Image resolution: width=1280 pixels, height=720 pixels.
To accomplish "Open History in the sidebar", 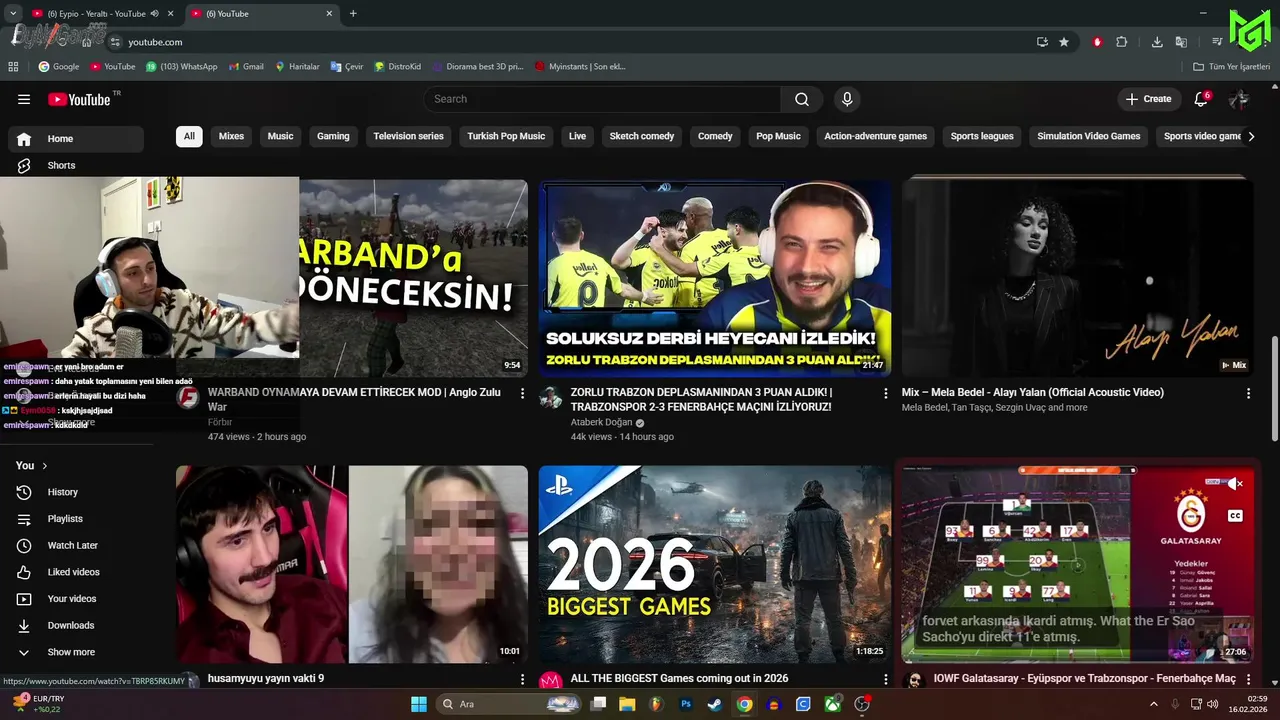I will (x=76, y=492).
